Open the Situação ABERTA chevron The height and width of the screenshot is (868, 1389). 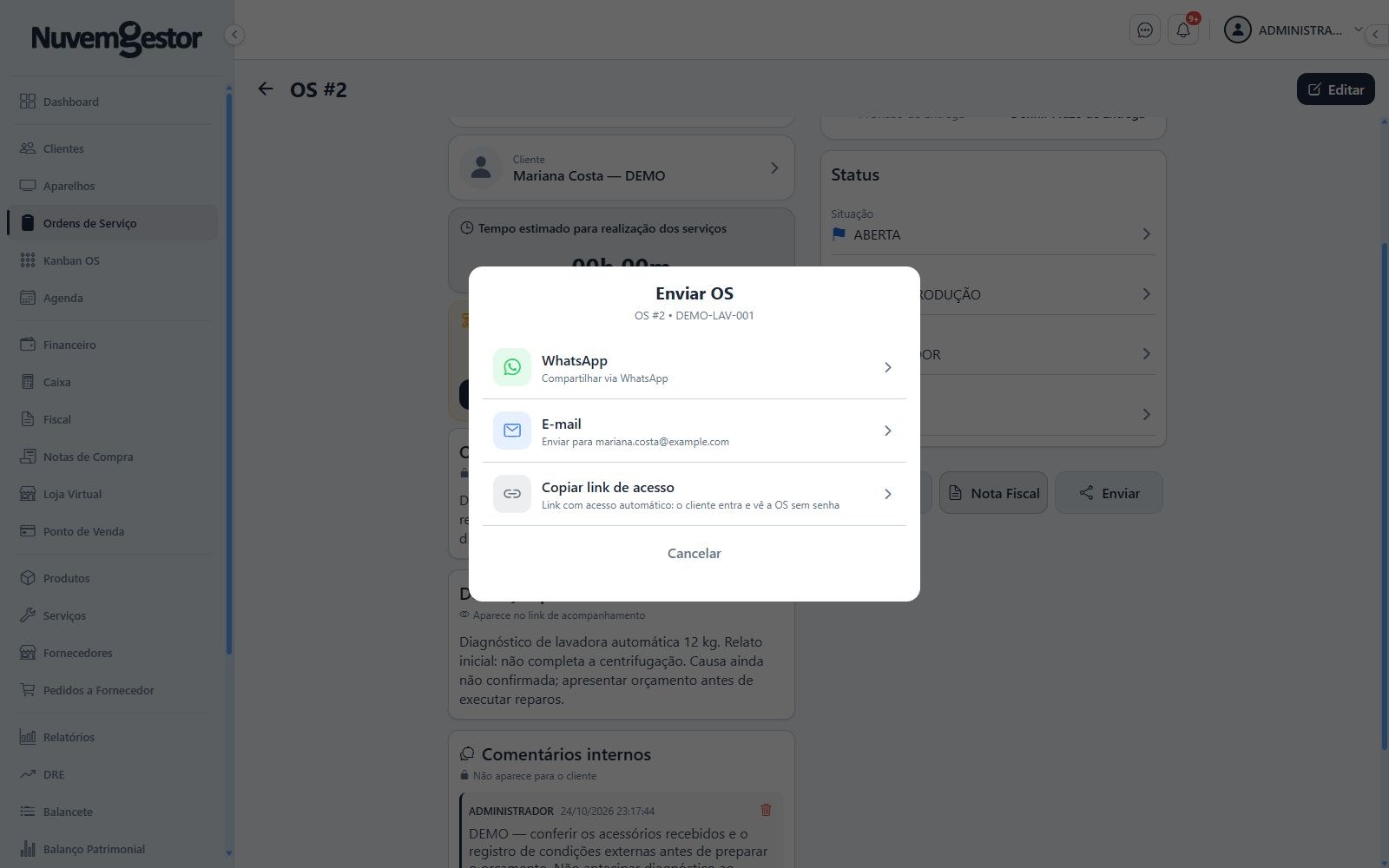coord(1146,234)
